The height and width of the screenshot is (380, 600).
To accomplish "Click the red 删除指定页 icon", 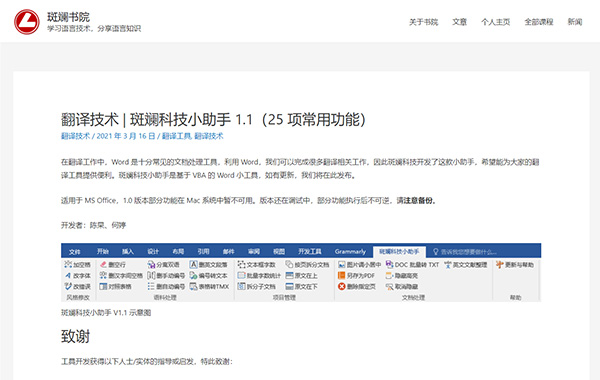I will coord(342,286).
